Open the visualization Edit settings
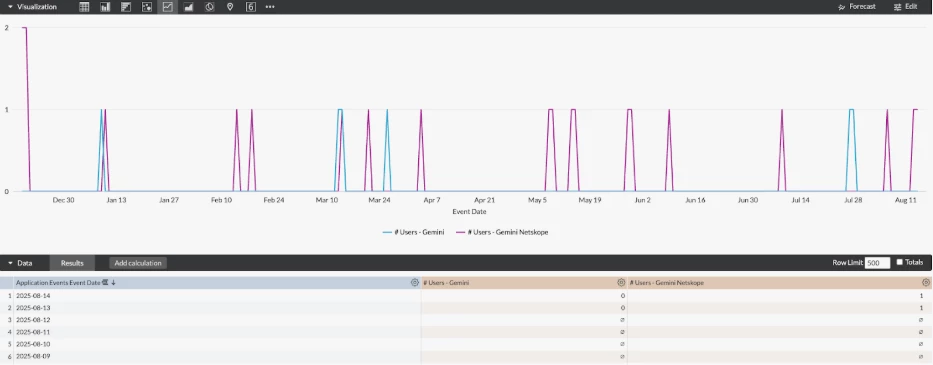 tap(906, 7)
